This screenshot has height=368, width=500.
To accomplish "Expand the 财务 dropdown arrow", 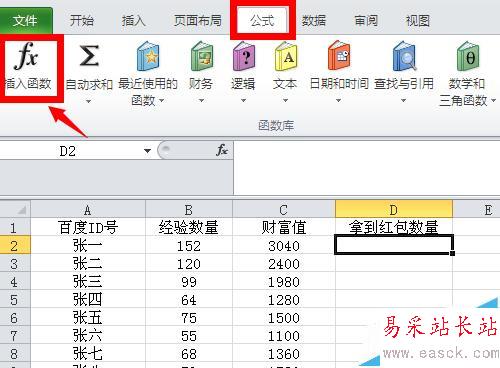I will coord(201,101).
